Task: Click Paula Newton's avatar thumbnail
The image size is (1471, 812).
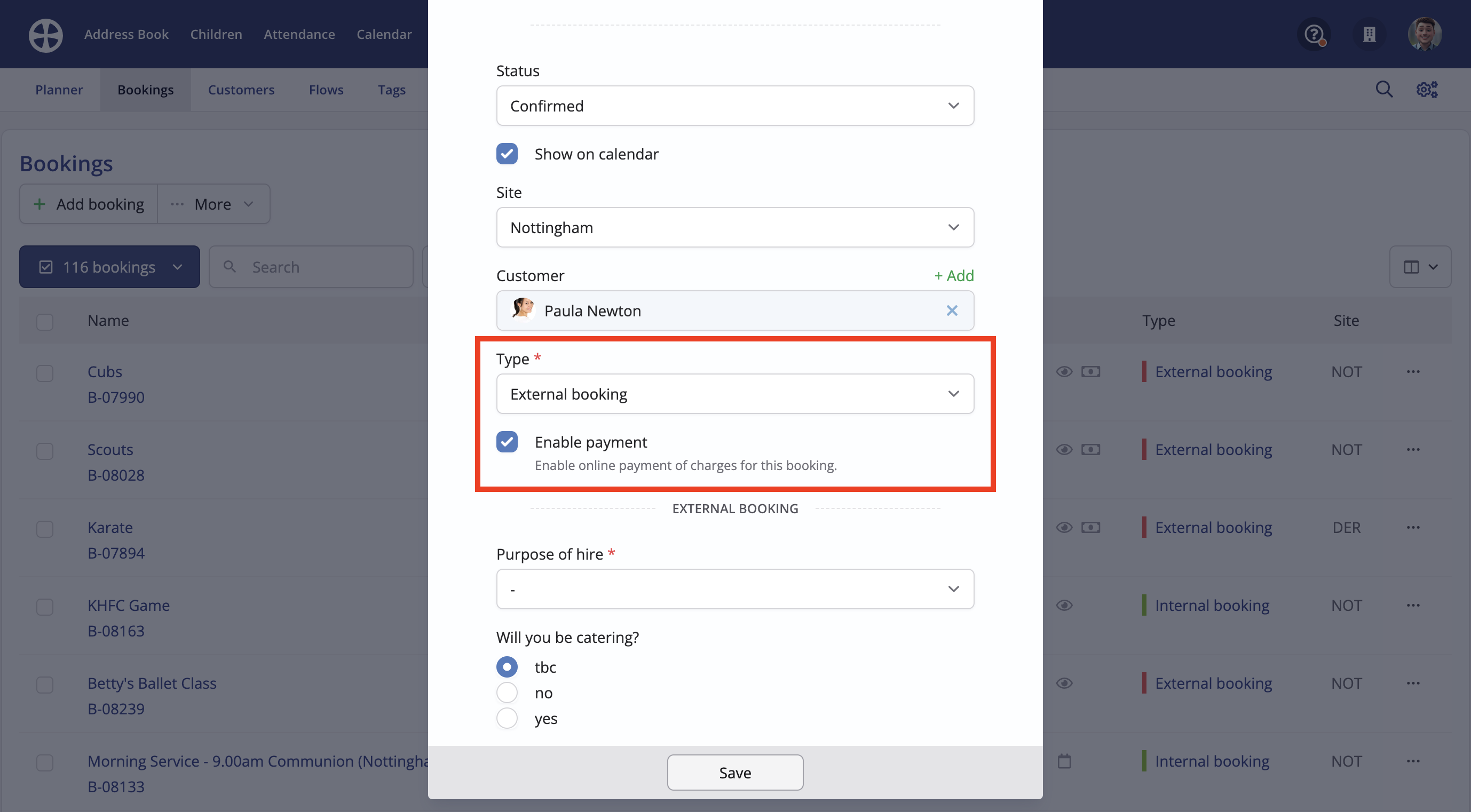Action: [522, 309]
